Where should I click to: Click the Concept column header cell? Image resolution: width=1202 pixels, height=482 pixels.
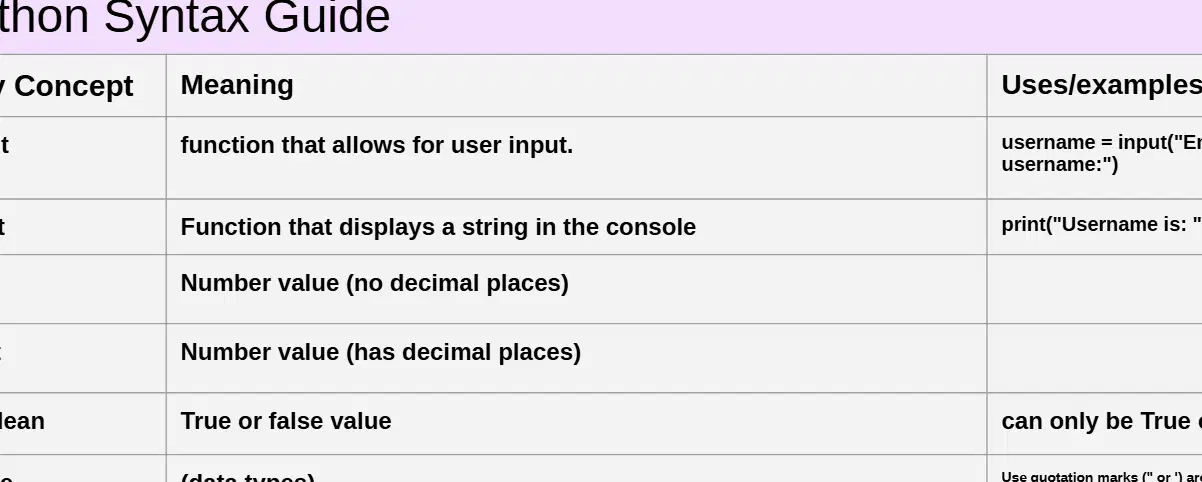[83, 86]
